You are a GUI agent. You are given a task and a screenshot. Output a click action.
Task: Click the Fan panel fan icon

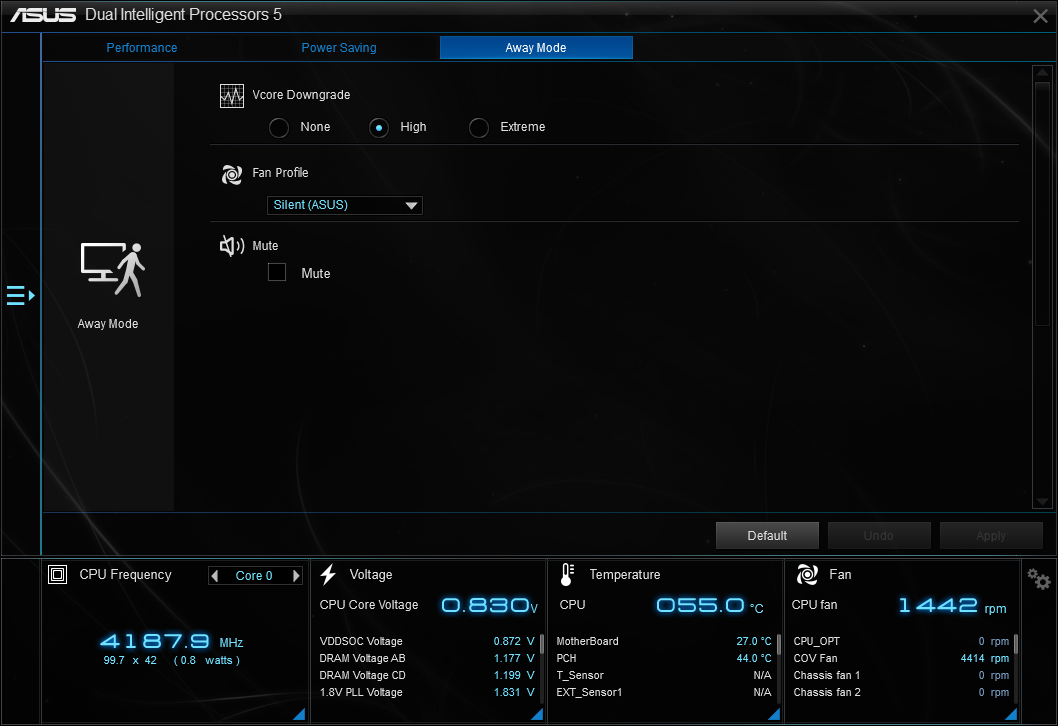tap(807, 574)
